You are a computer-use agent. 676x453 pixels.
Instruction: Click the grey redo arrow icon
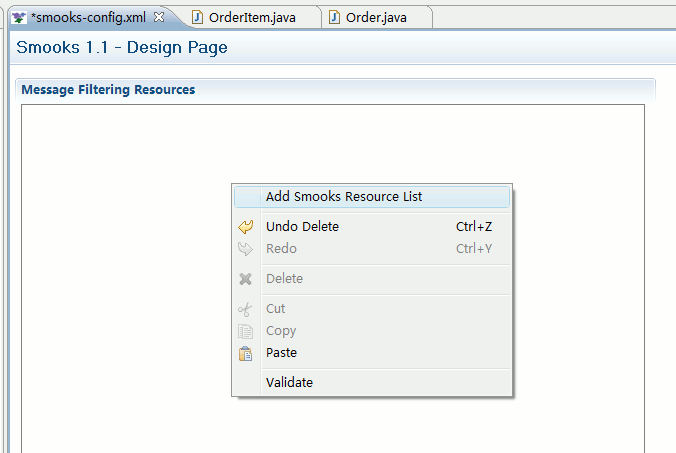point(246,249)
